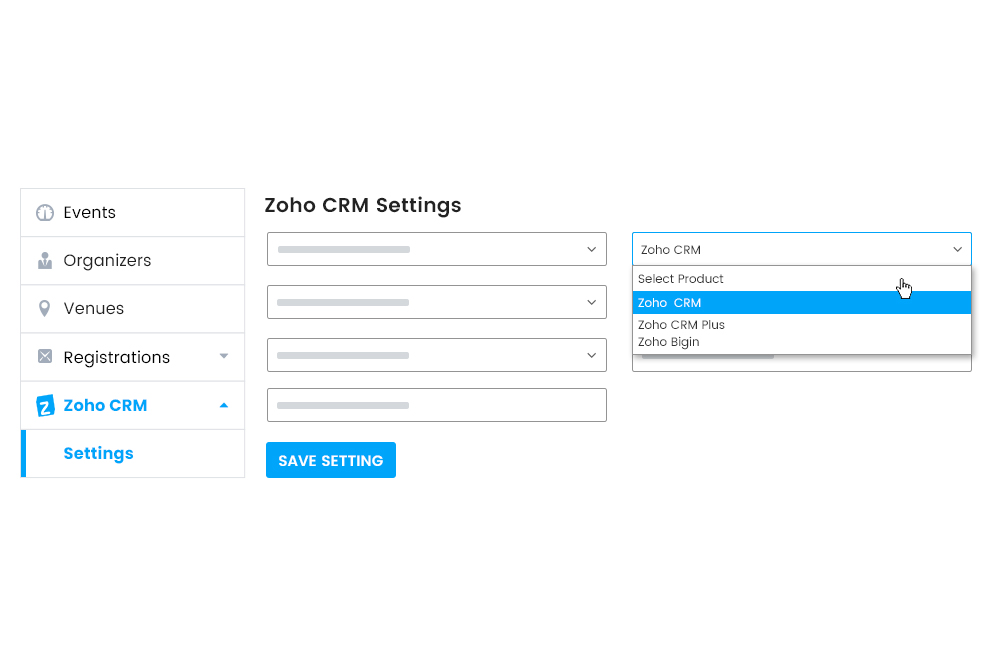Click the Events dashboard gauge icon
Viewport: 1000px width, 667px height.
45,212
